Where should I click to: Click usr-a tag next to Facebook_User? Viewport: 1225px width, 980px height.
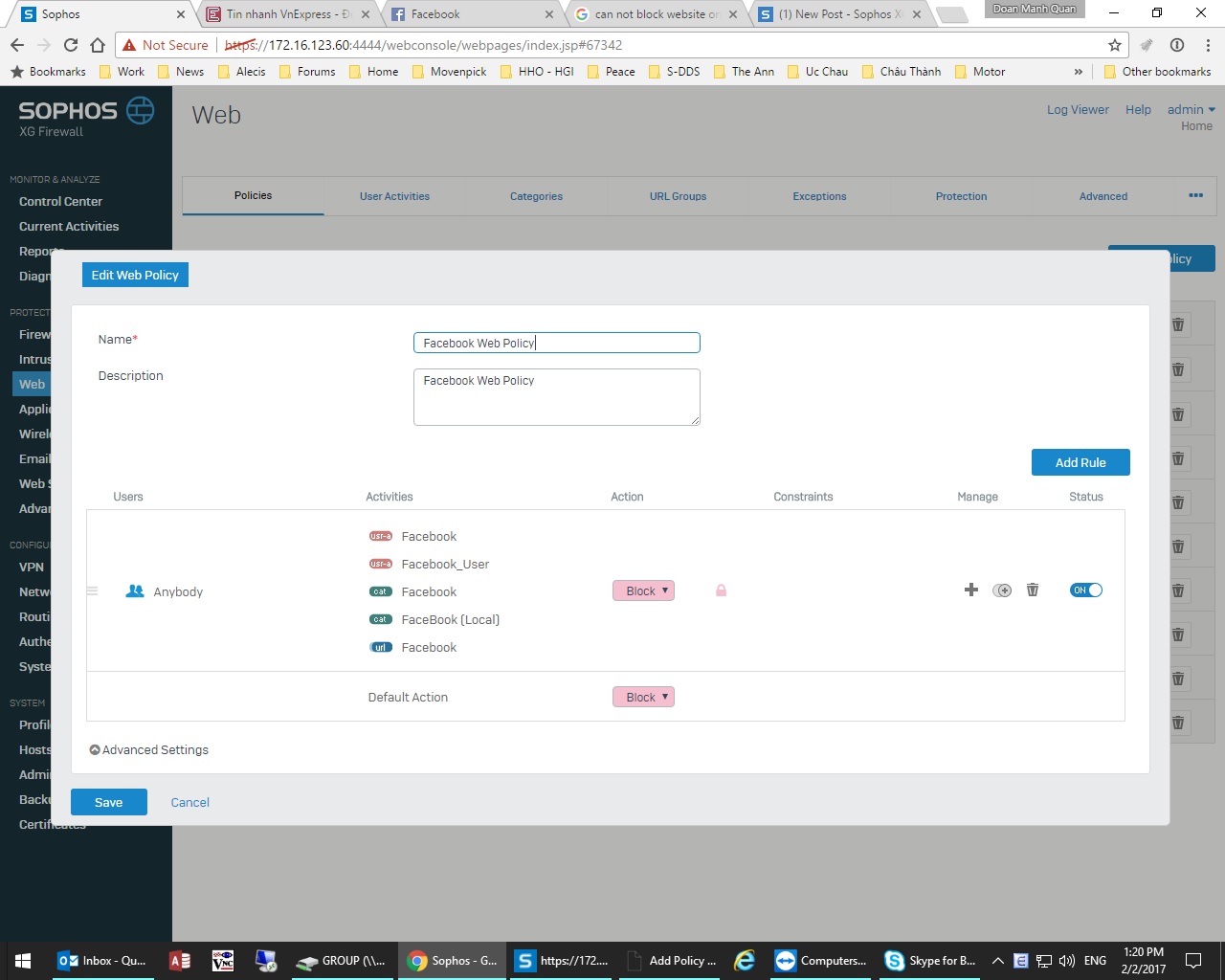381,564
